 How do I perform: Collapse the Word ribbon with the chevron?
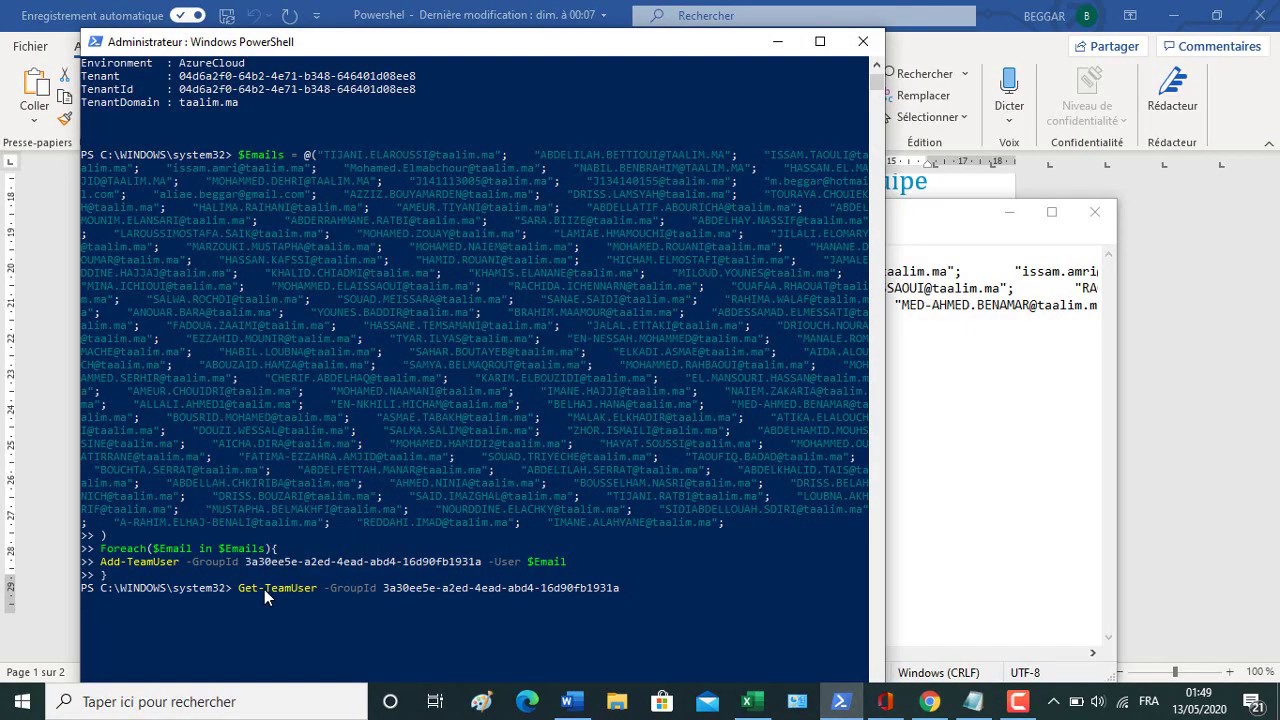click(x=1269, y=143)
